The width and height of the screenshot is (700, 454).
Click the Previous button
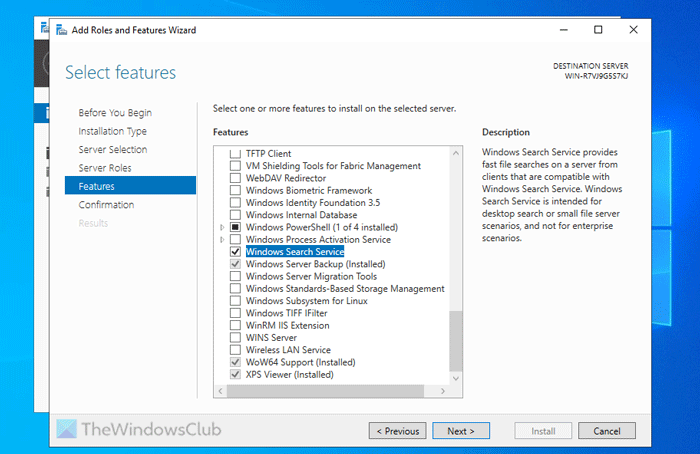click(x=397, y=431)
